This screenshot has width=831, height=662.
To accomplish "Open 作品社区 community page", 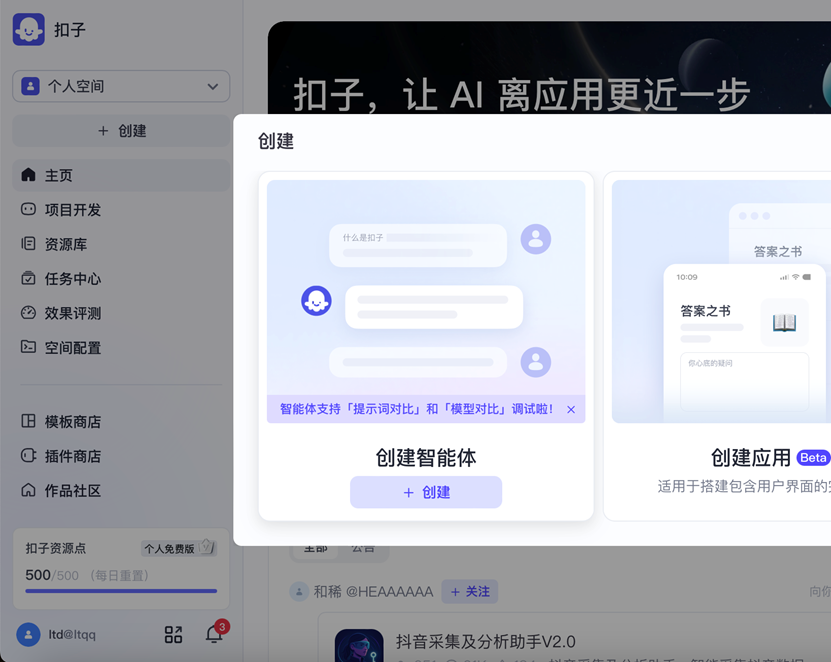I will [72, 491].
